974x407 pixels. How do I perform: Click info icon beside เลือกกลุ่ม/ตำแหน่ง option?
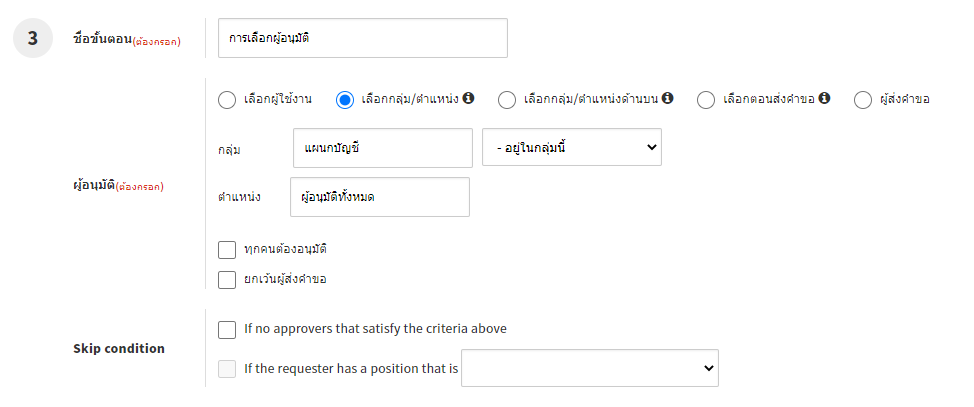468,98
